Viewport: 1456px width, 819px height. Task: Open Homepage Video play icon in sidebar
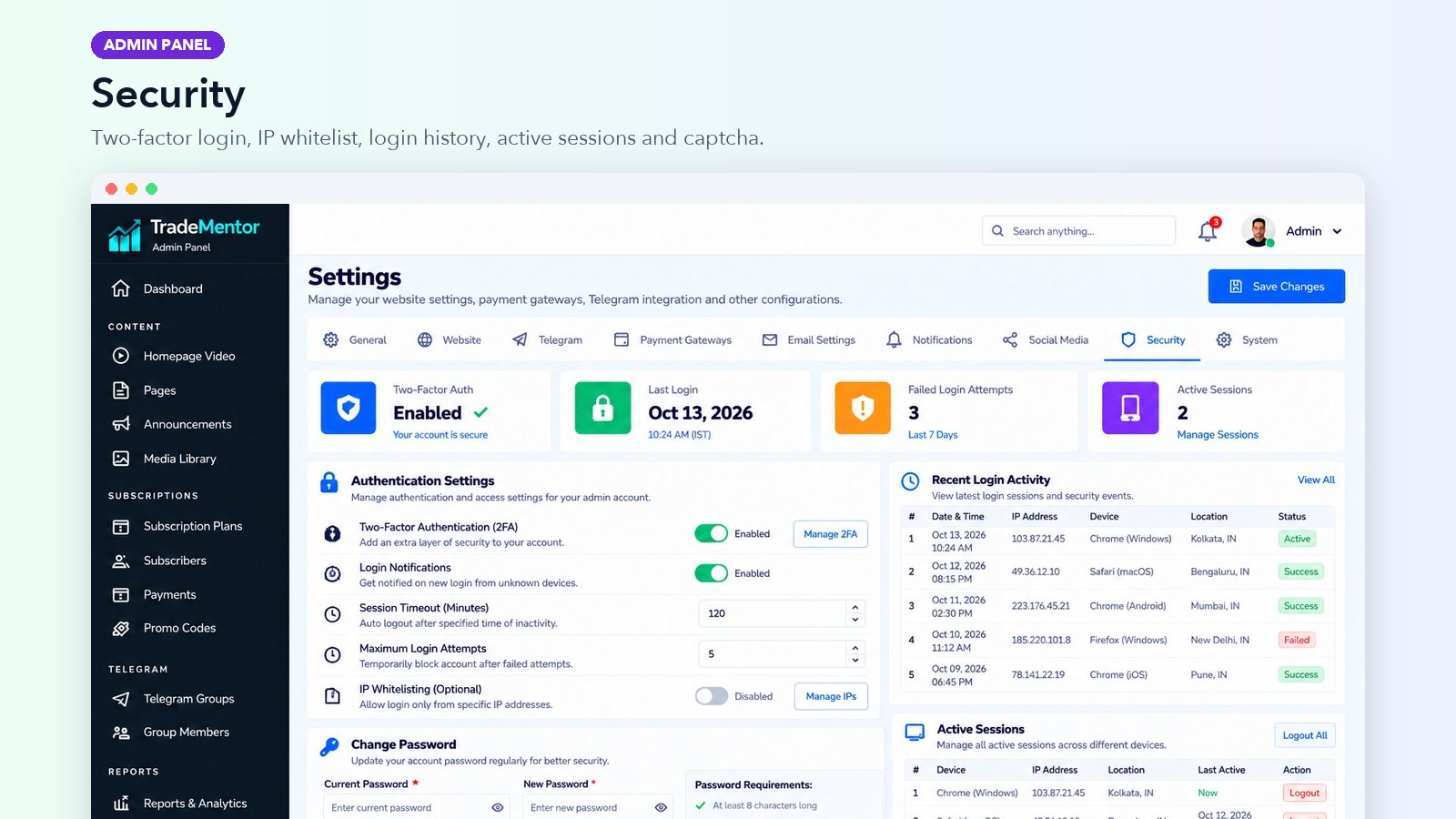(121, 356)
